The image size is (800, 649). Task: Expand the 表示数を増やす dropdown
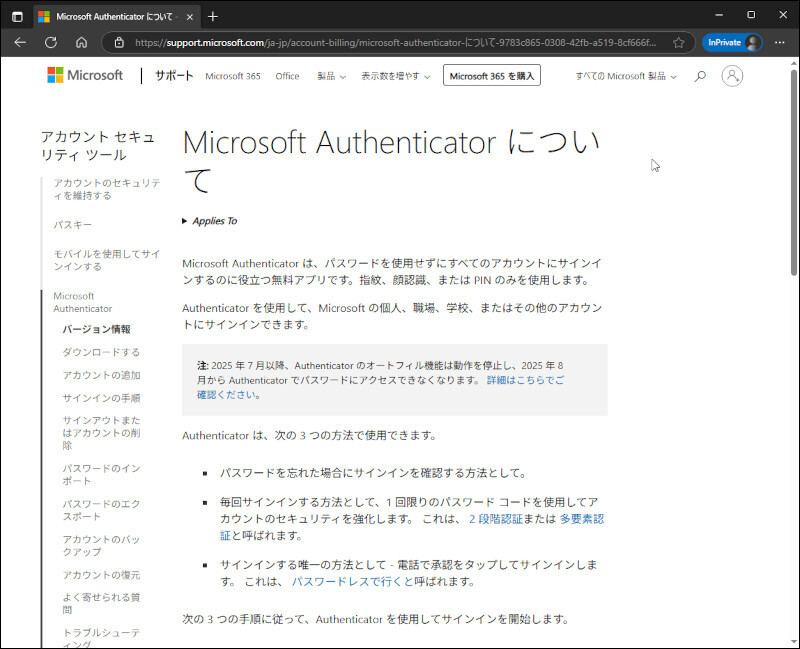[396, 76]
